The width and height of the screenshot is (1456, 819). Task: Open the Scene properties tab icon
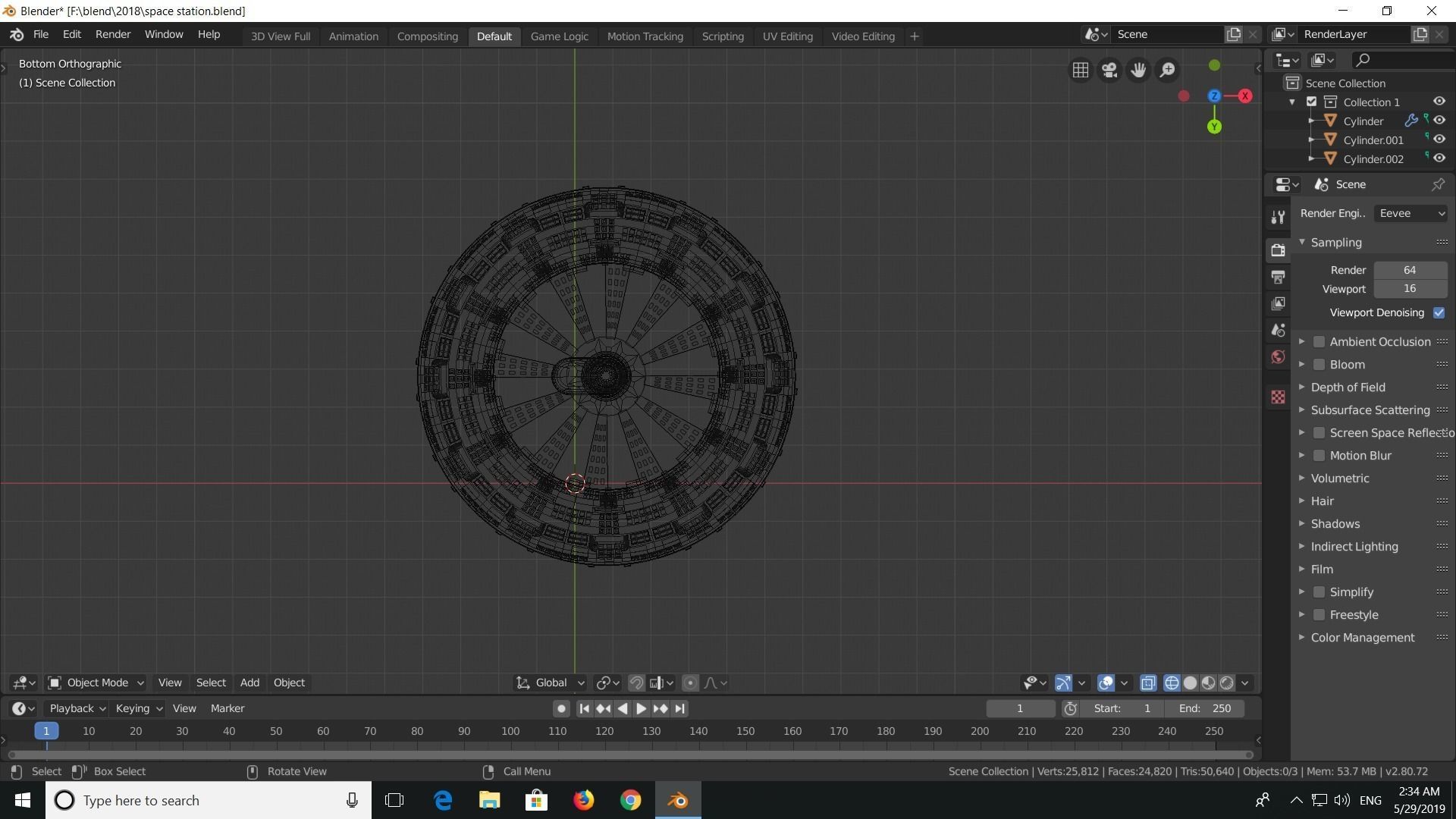pos(1278,330)
